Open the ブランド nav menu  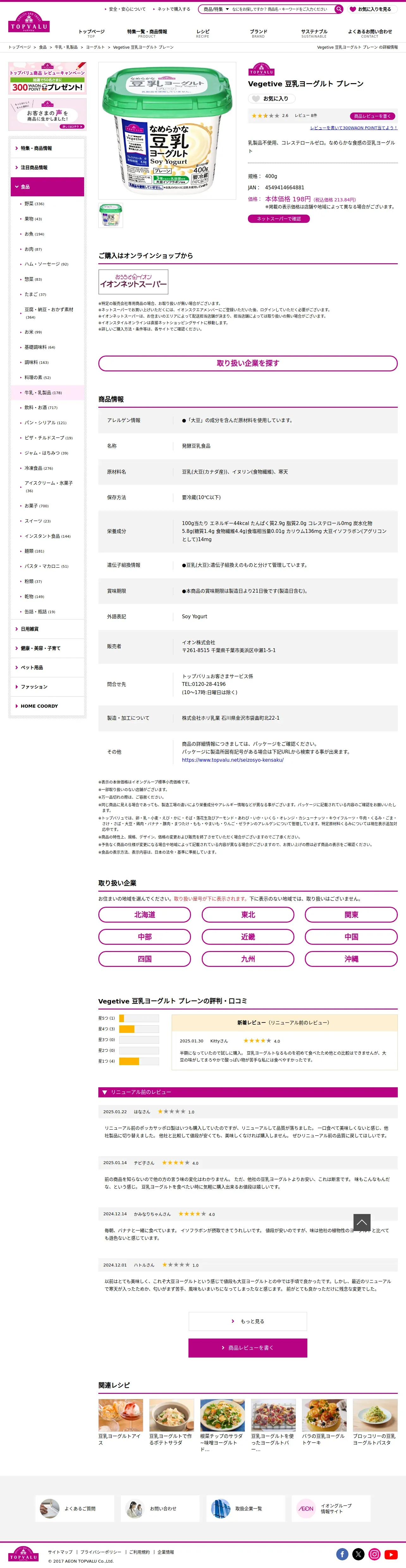pyautogui.click(x=258, y=34)
